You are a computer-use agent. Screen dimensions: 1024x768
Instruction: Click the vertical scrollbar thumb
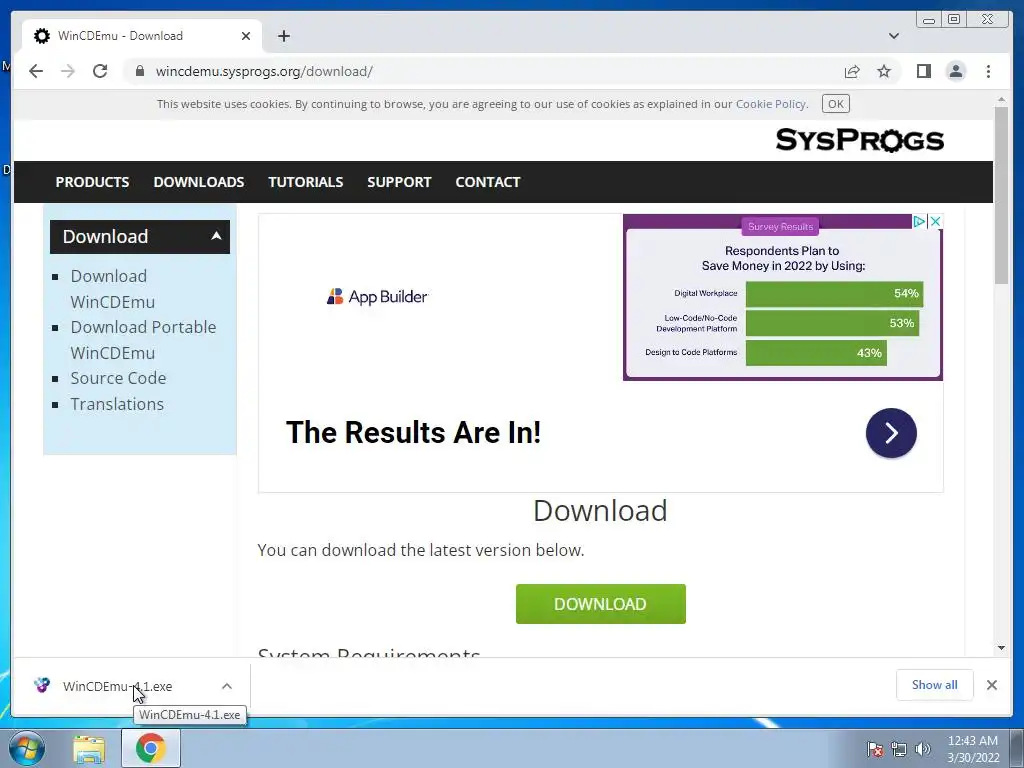tap(1001, 195)
